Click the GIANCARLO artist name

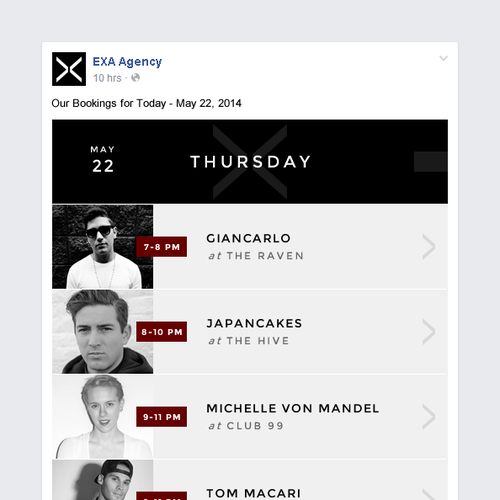[249, 238]
